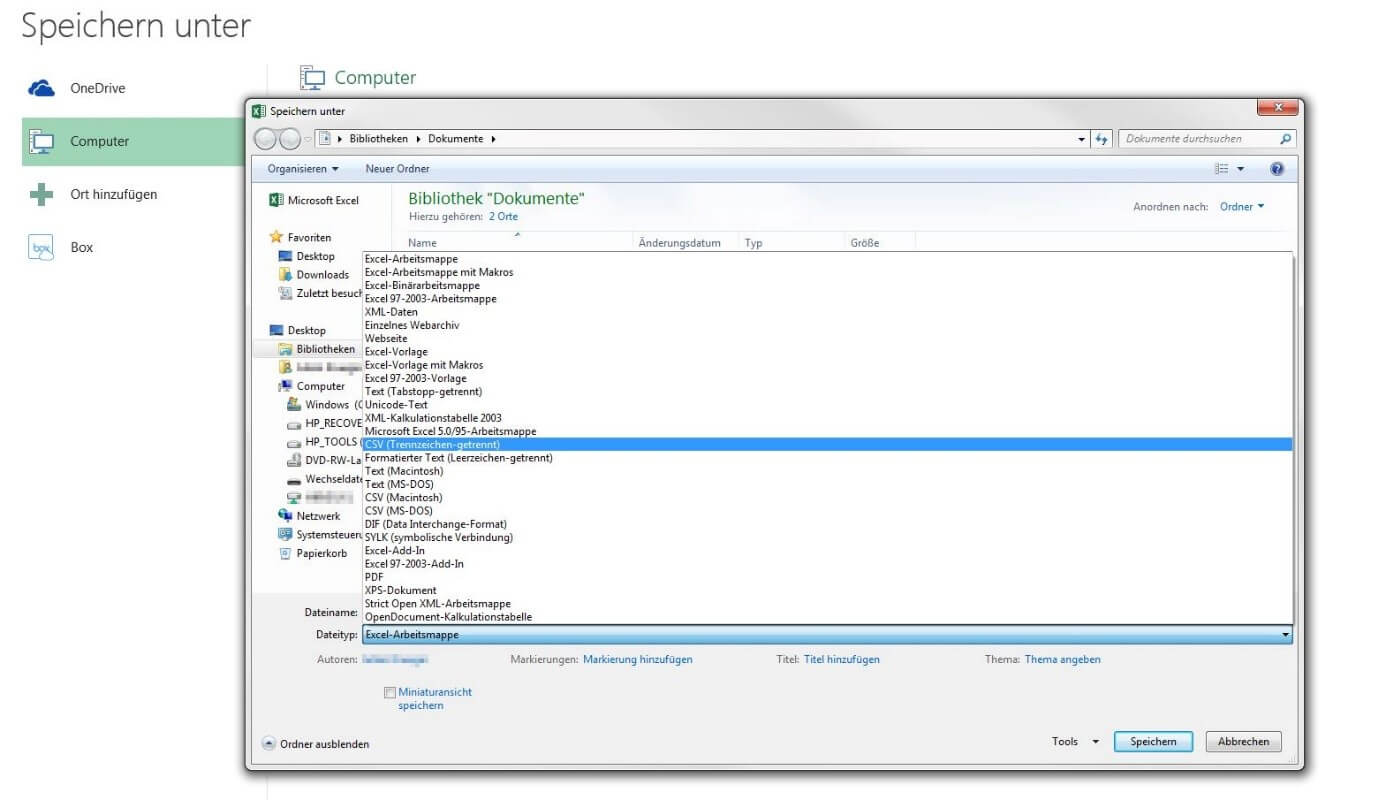Open the Anordnen nach Ordner dropdown
Screen dimensions: 1386x800
[1242, 206]
